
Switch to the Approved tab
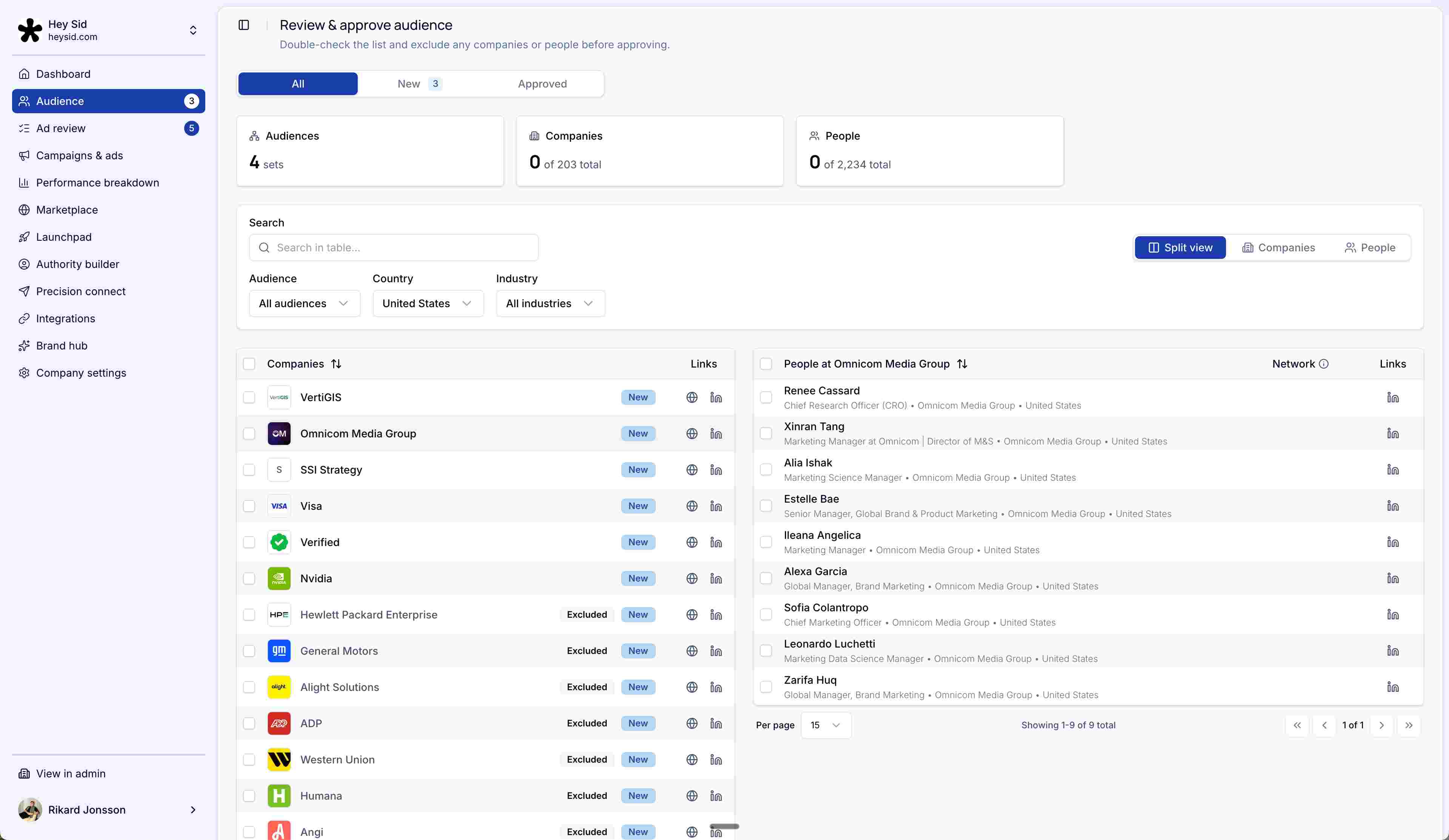coord(541,84)
